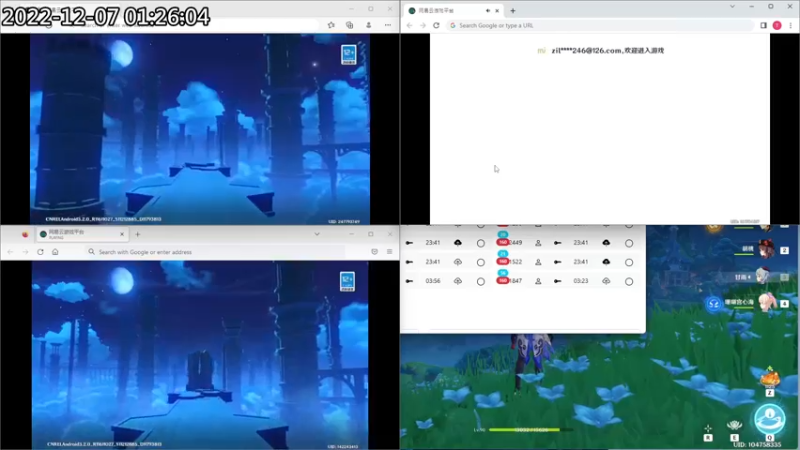Click cloud upload icon in 03:56 row

458,281
